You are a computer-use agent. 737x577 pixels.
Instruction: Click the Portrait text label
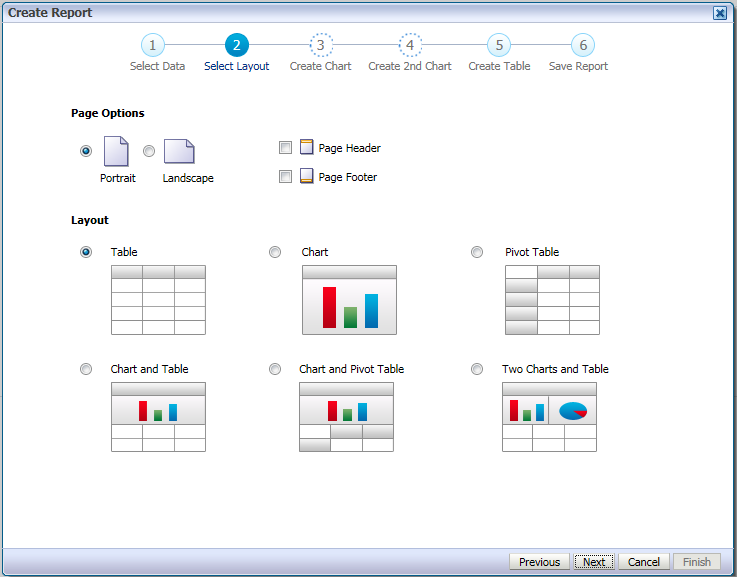(x=118, y=178)
